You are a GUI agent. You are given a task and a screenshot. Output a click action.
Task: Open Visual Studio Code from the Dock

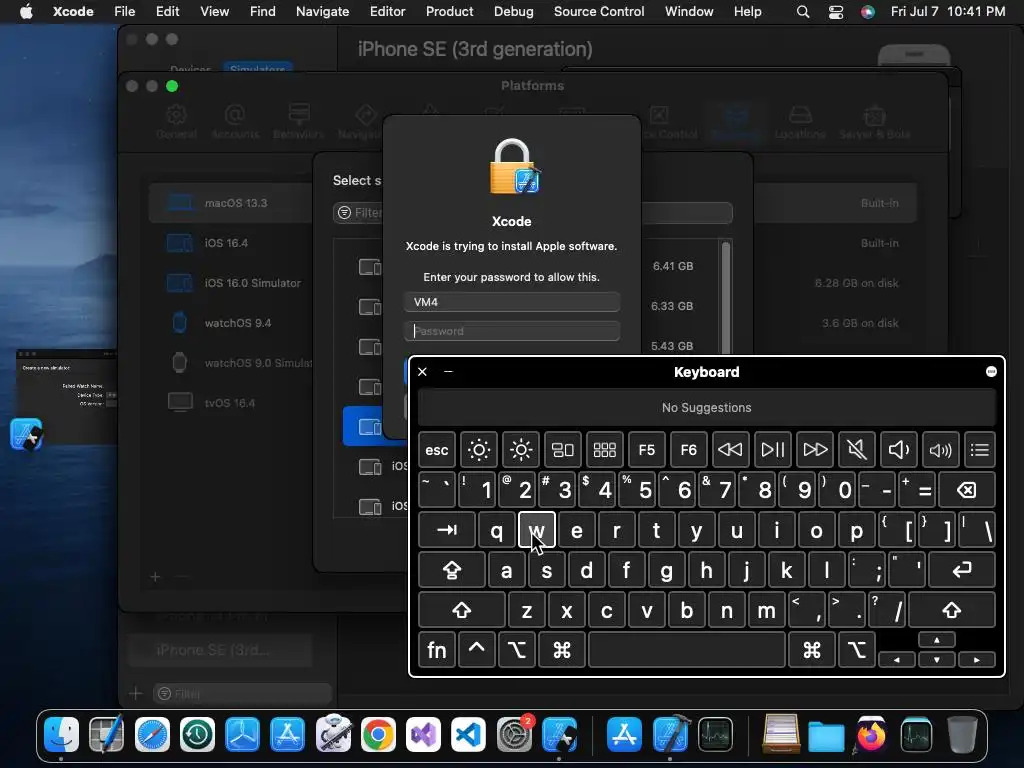point(468,735)
